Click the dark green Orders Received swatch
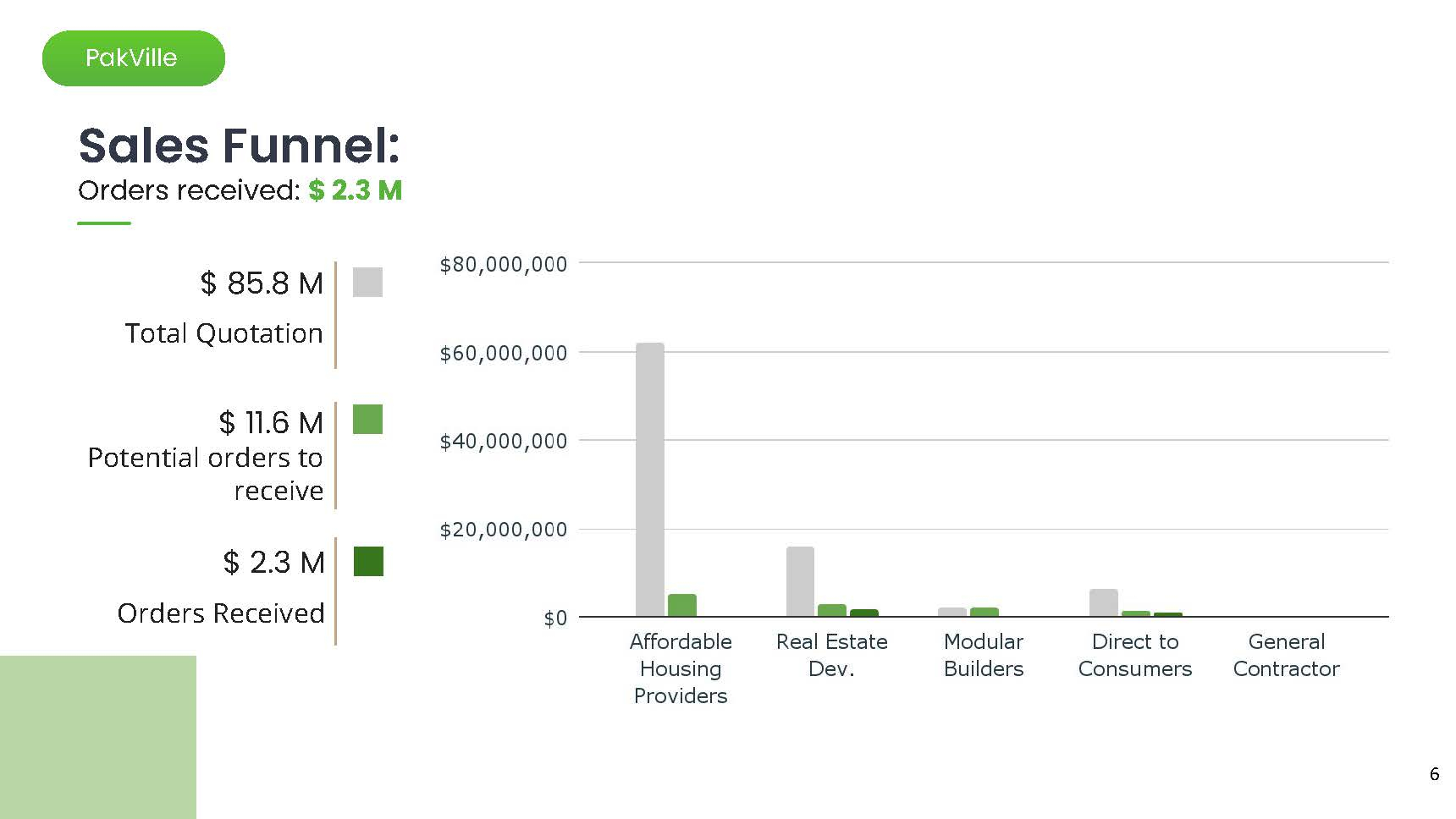 coord(368,561)
